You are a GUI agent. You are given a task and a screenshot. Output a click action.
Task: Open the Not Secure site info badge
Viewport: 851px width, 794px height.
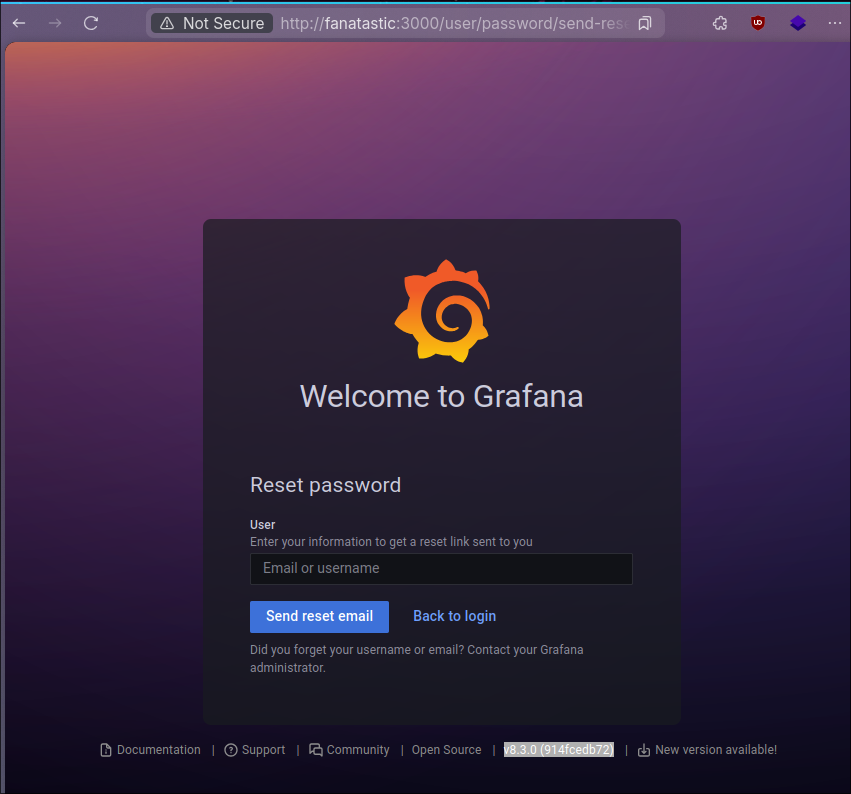tap(212, 23)
